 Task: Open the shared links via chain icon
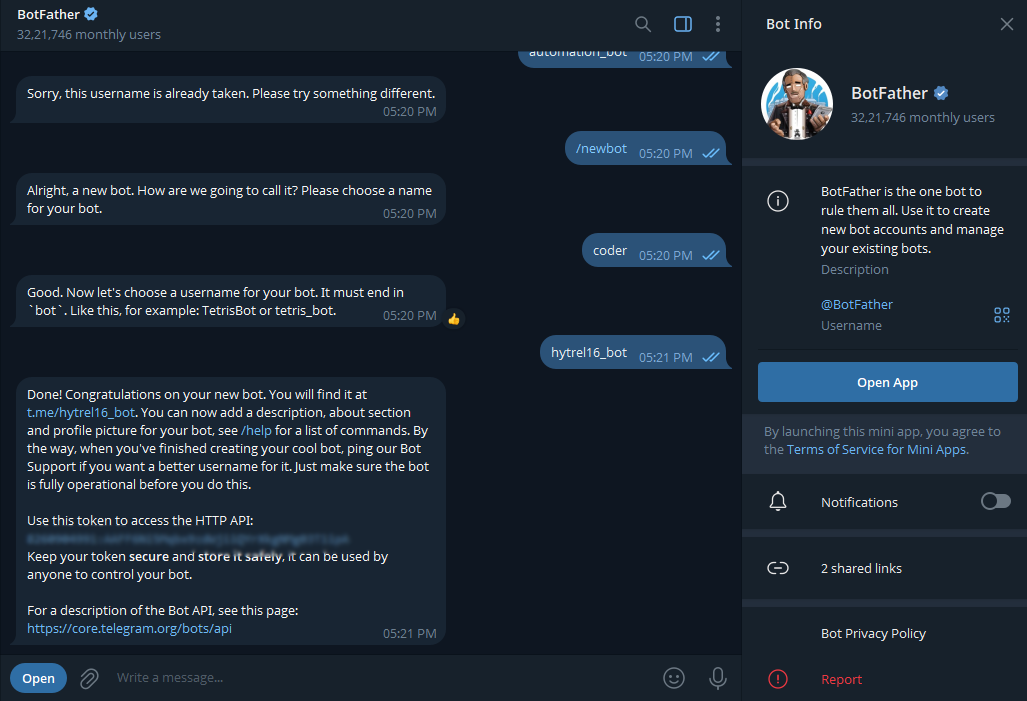[779, 567]
